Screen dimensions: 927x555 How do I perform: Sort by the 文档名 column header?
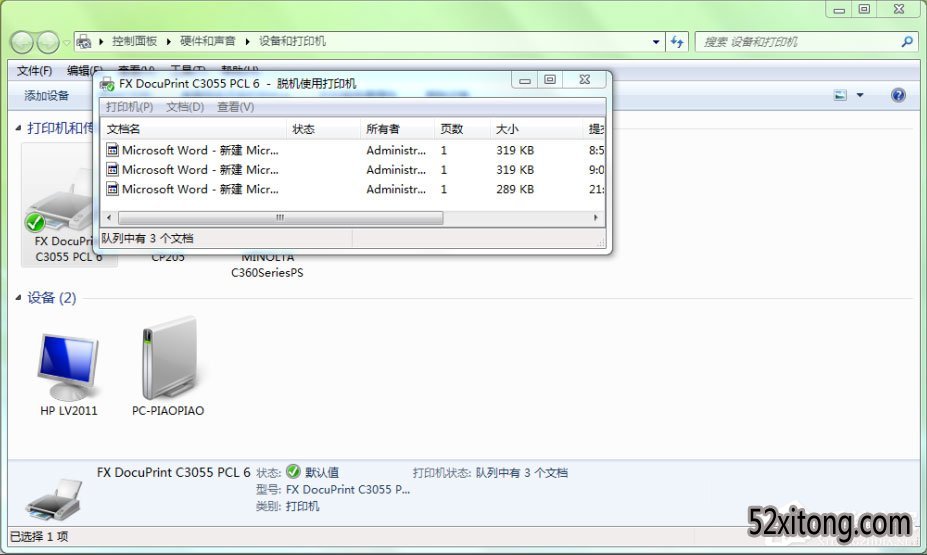point(194,129)
